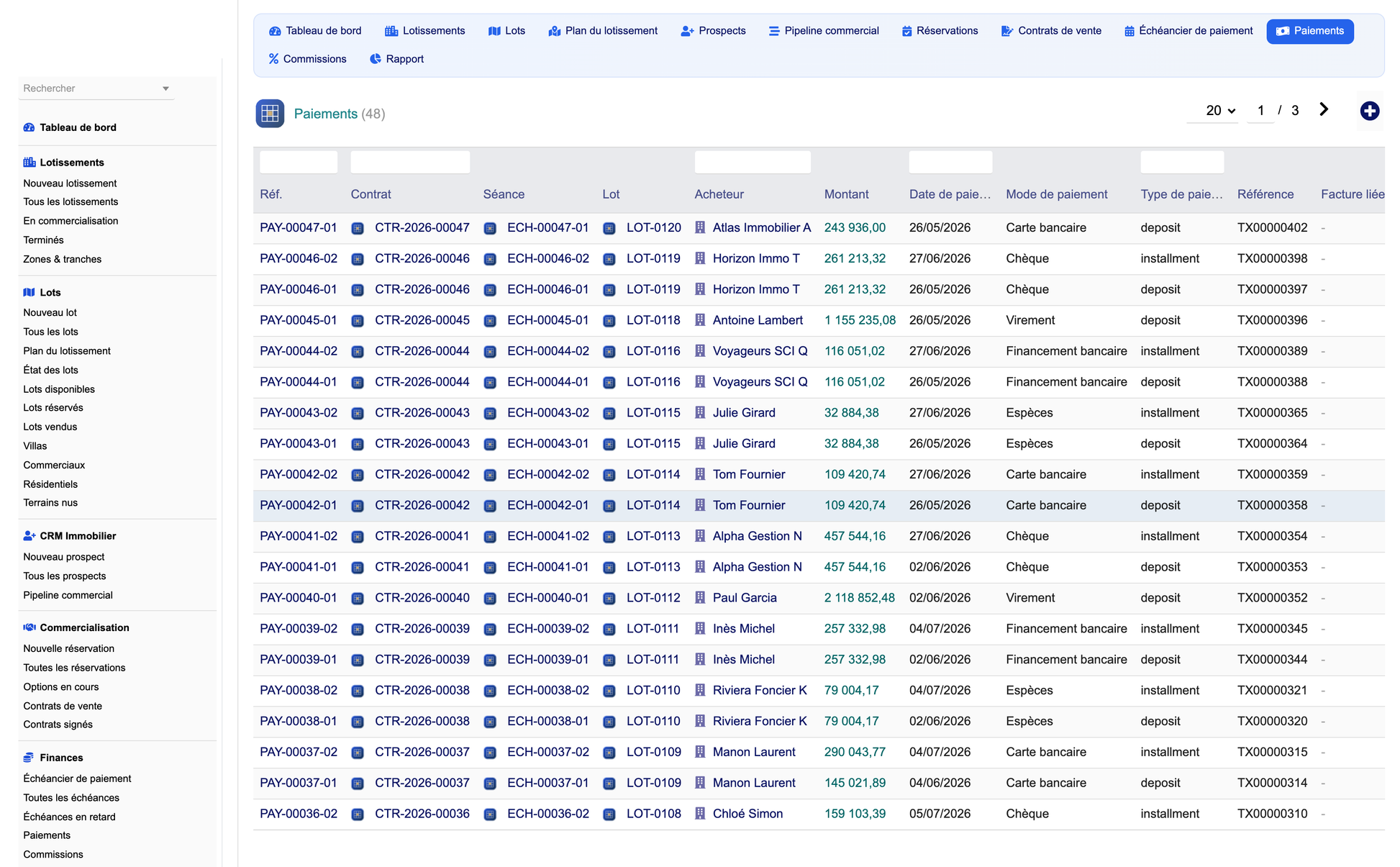The height and width of the screenshot is (867, 1400).
Task: Click the Type de paiement filter field
Action: (1182, 162)
